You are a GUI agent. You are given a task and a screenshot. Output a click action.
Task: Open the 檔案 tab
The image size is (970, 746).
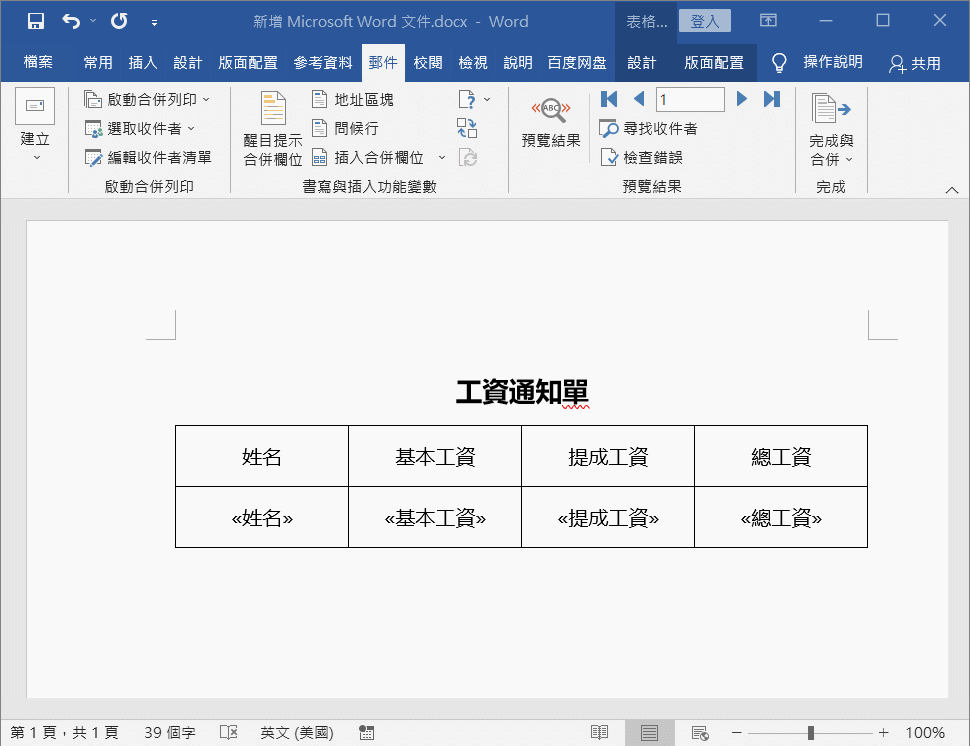(x=38, y=62)
